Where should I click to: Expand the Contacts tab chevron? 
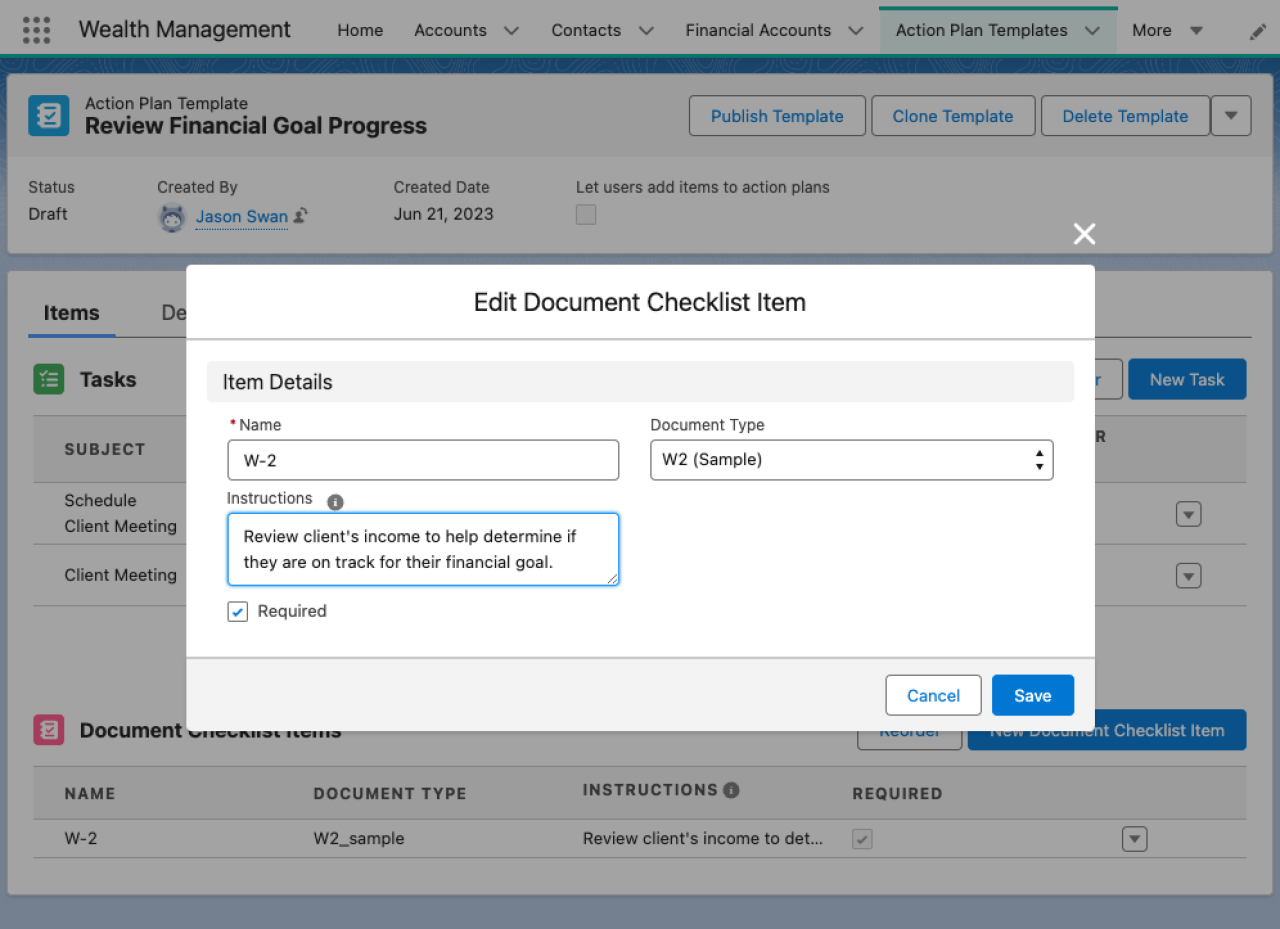(x=646, y=31)
